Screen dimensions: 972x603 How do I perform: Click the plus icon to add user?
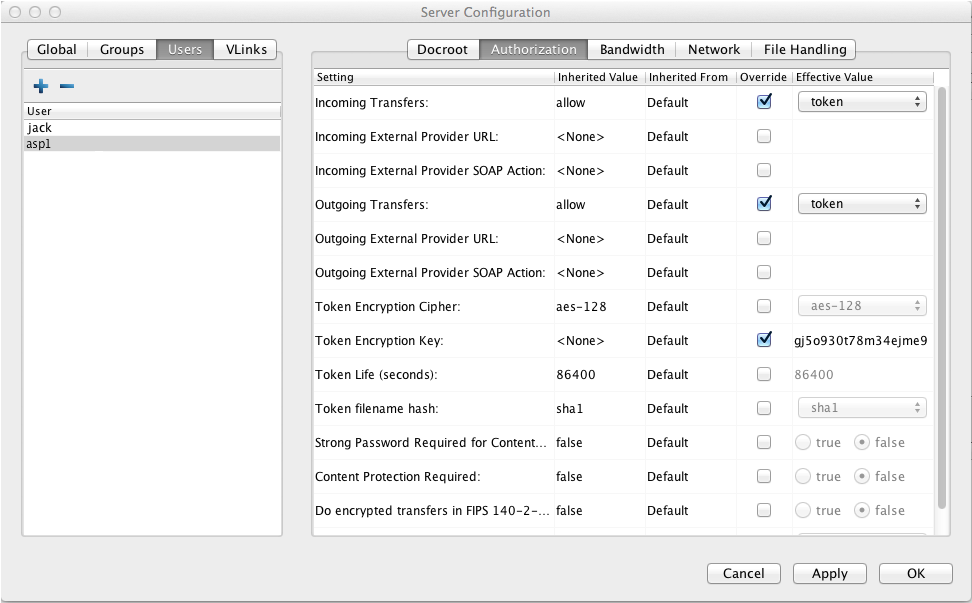41,87
